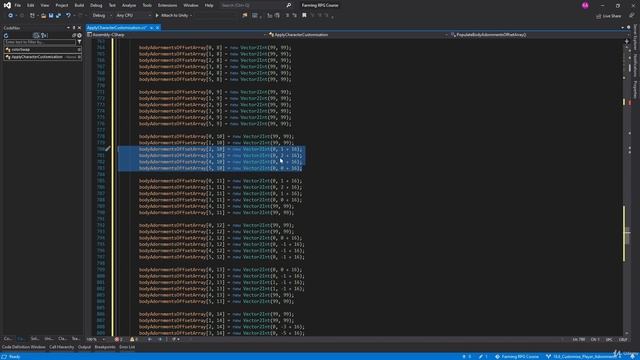Expand the Attach to Unity dropdown arrow
Screen dimensions: 640x360
click(191, 16)
